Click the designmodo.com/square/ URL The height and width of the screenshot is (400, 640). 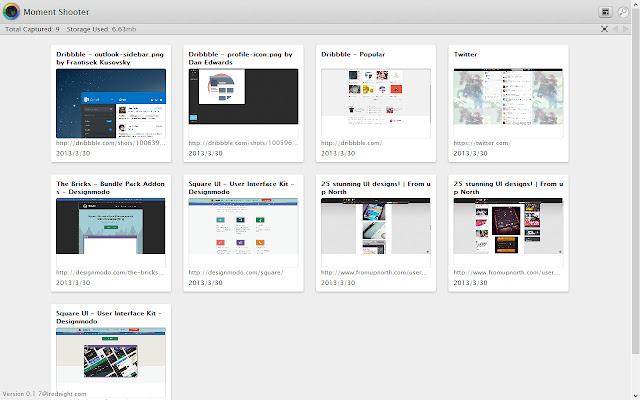[x=236, y=272]
